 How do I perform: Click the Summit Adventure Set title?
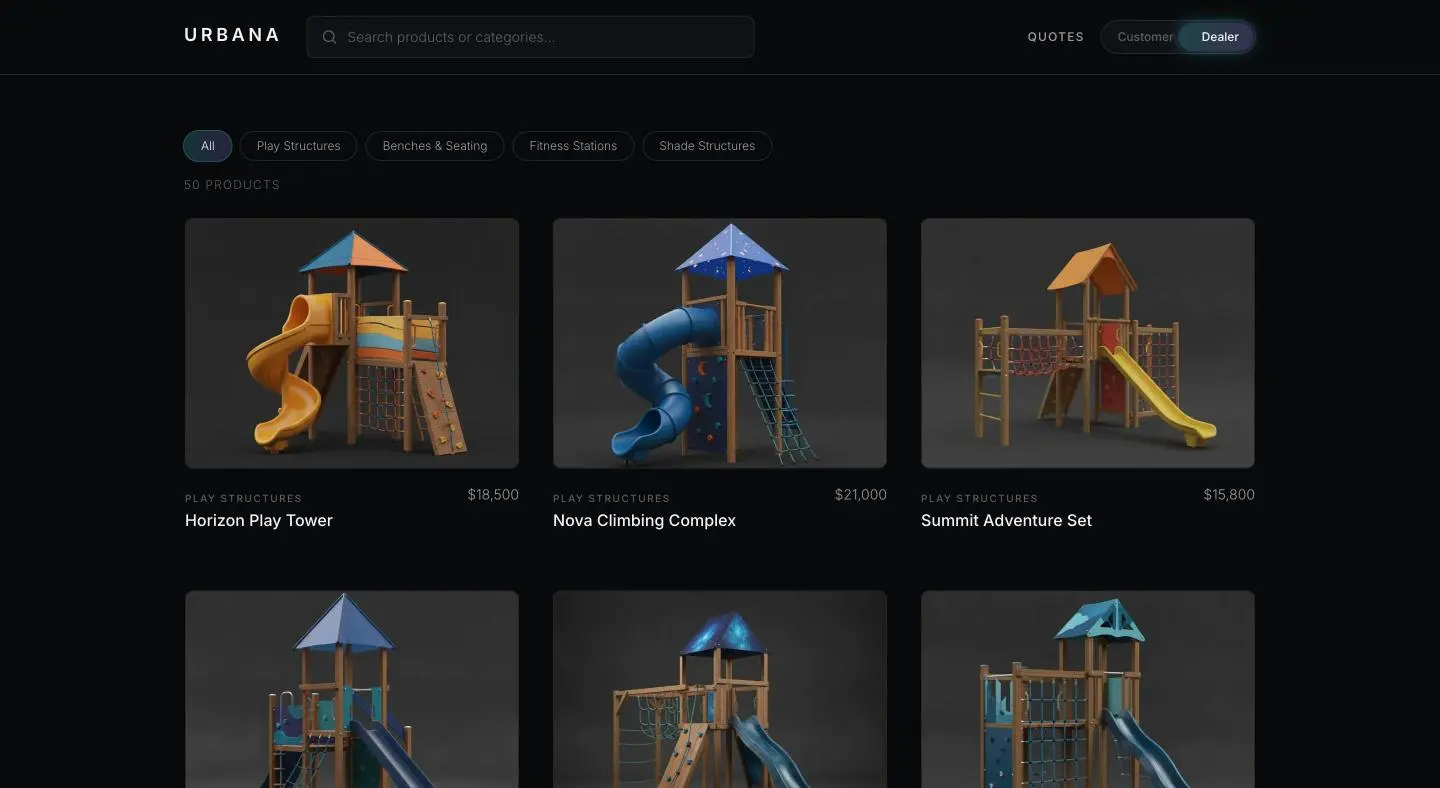pos(1006,520)
